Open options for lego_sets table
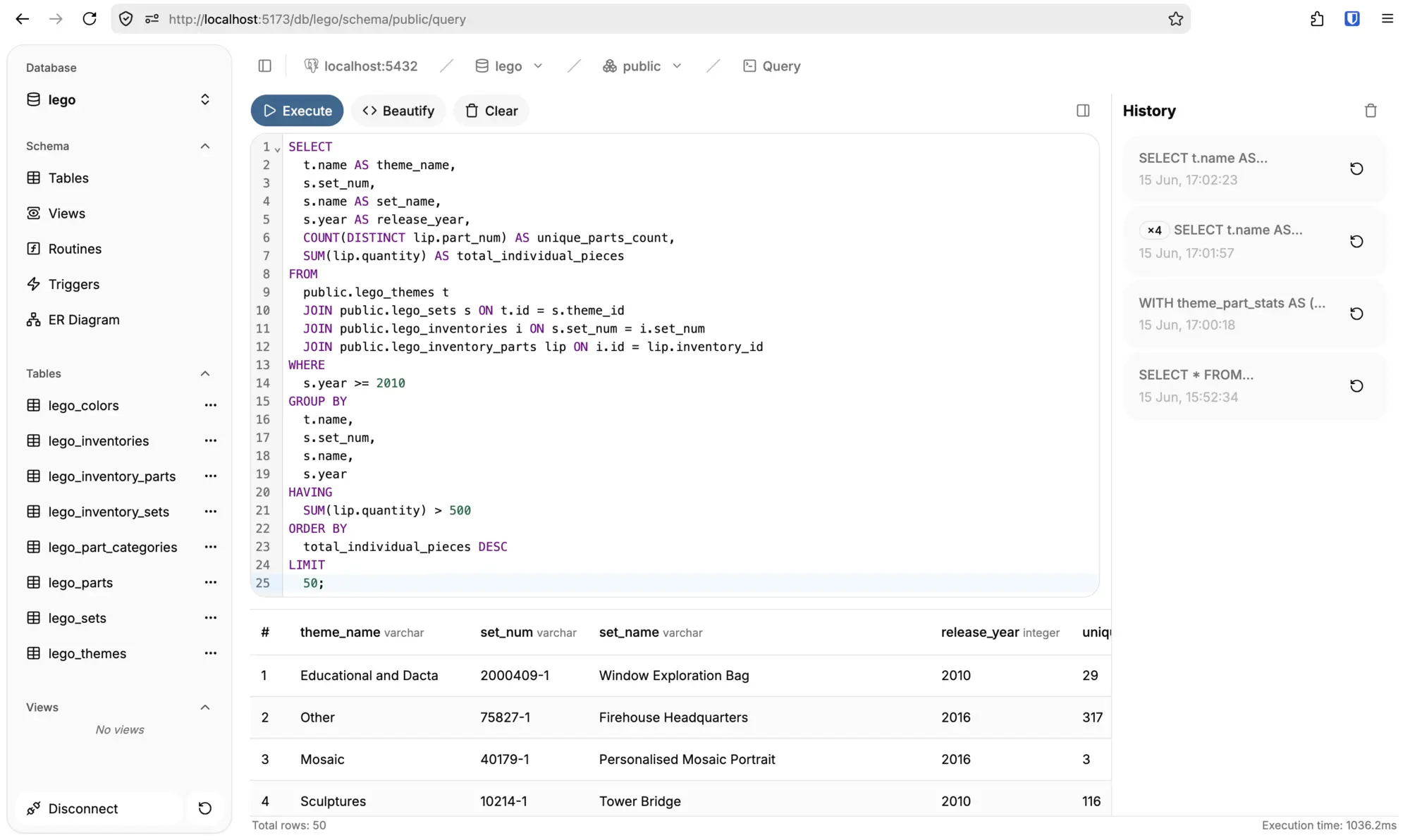Viewport: 1410px width, 840px height. point(210,618)
